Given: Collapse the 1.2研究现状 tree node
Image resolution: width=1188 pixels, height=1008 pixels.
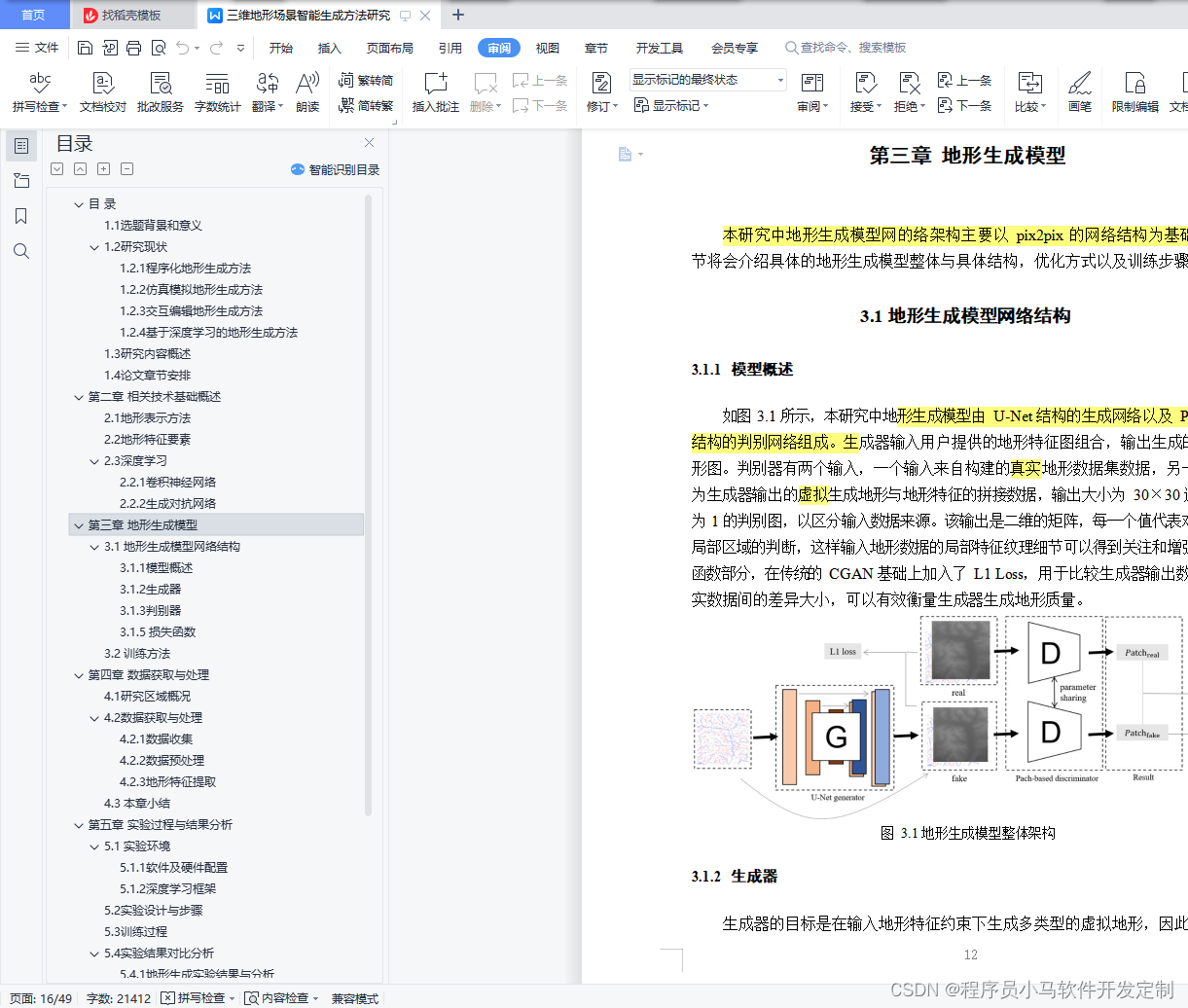Looking at the screenshot, I should pos(94,247).
